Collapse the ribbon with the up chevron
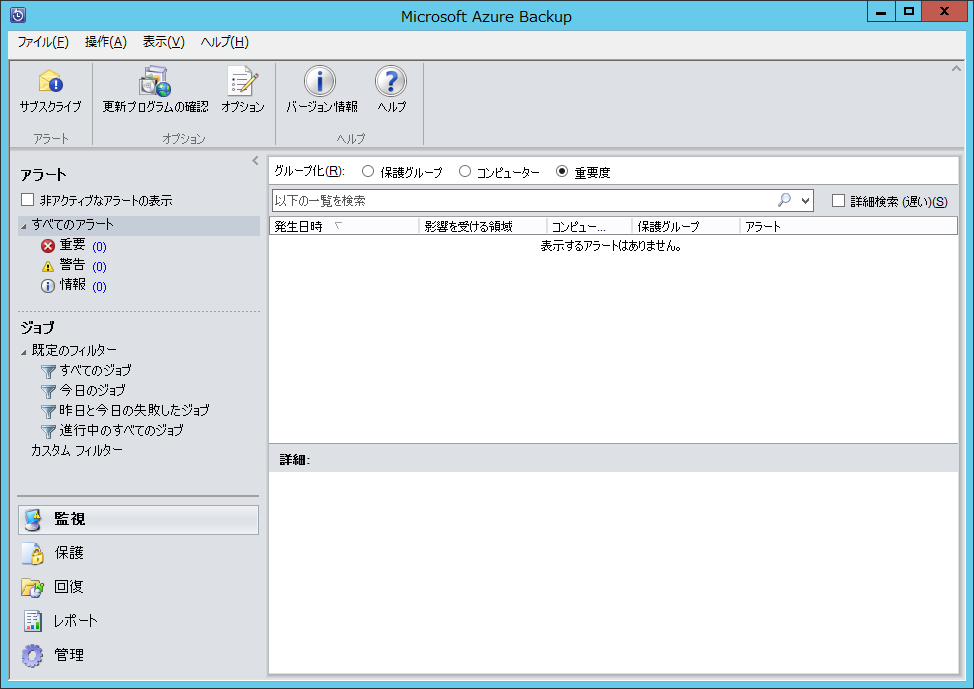The width and height of the screenshot is (974, 689). (957, 68)
